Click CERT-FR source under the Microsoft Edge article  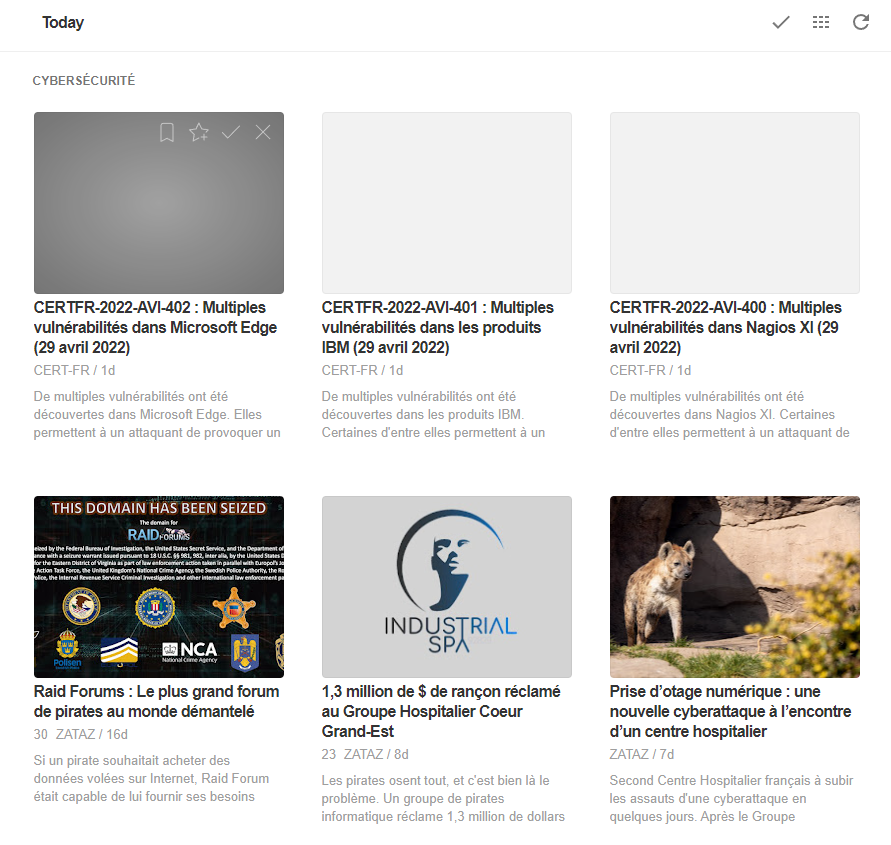point(61,371)
